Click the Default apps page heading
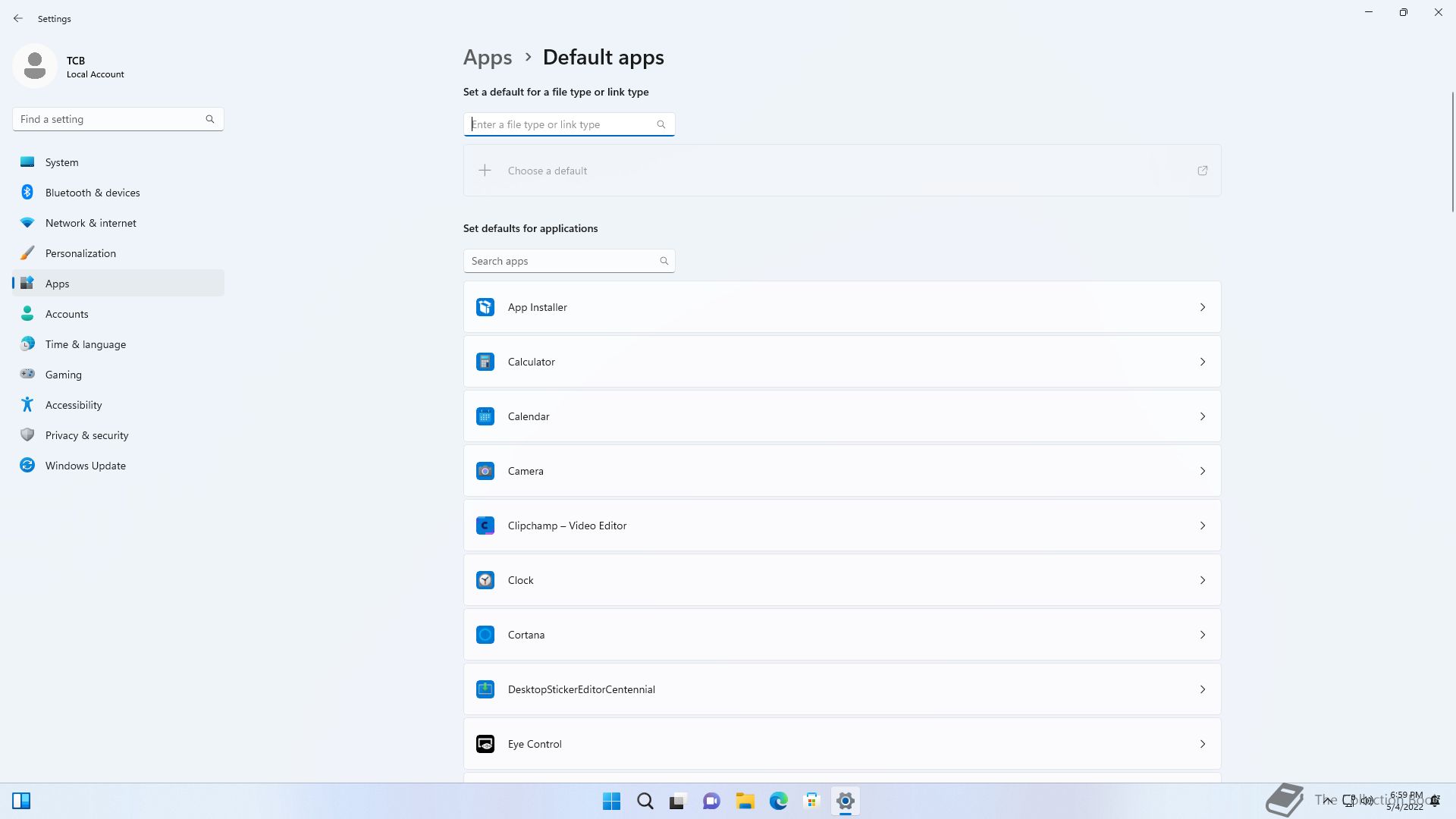The height and width of the screenshot is (819, 1456). pos(604,58)
